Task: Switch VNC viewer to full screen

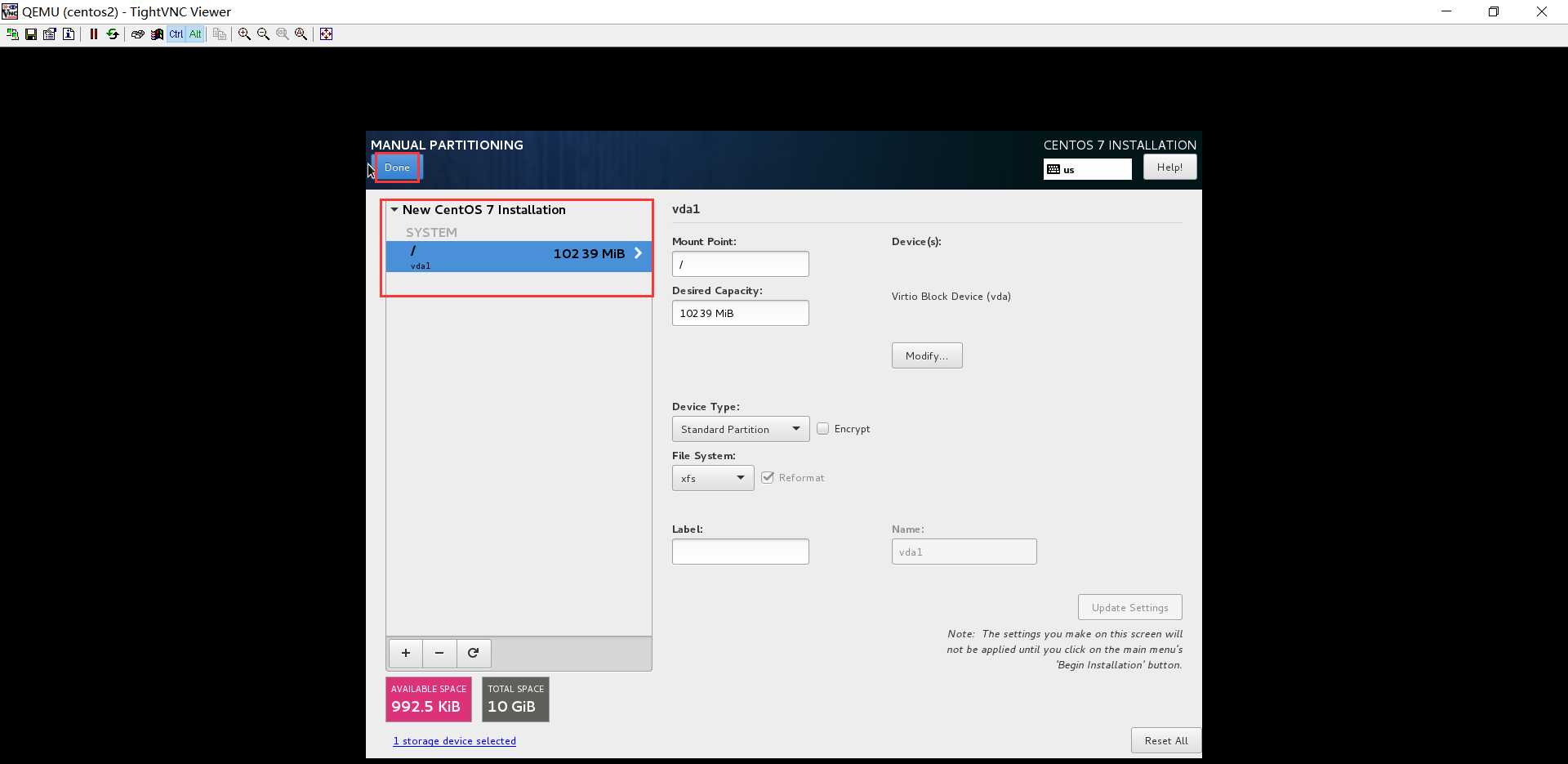Action: [326, 34]
